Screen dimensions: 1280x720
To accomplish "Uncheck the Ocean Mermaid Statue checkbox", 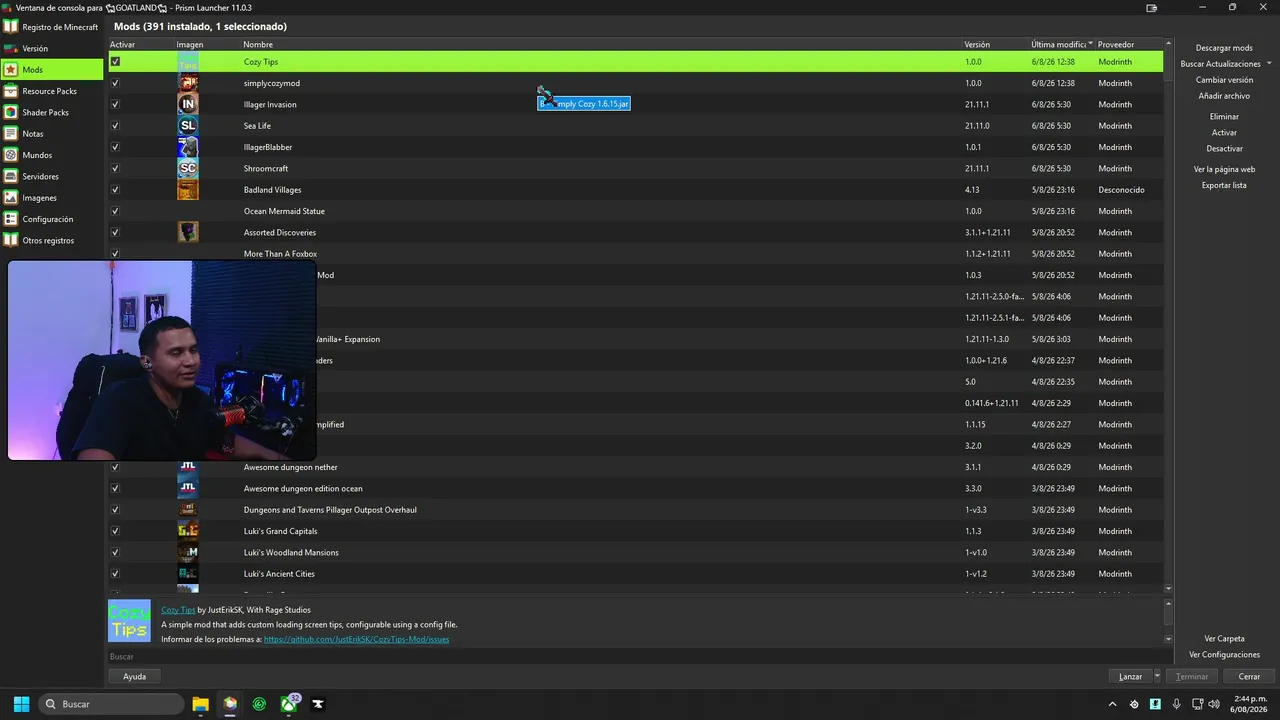I will click(x=115, y=211).
